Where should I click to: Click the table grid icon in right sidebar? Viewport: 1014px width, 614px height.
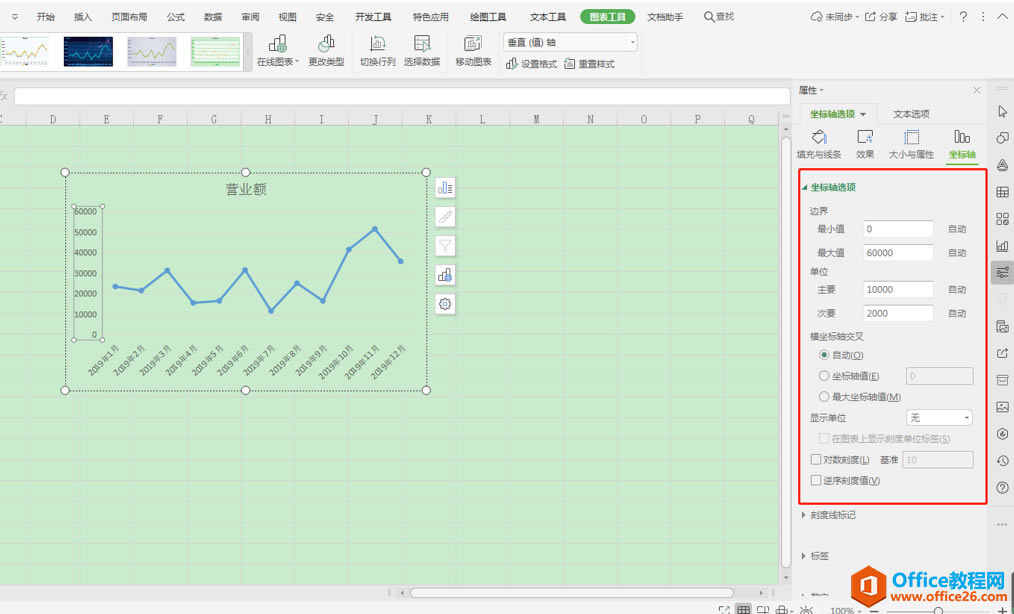[1002, 192]
